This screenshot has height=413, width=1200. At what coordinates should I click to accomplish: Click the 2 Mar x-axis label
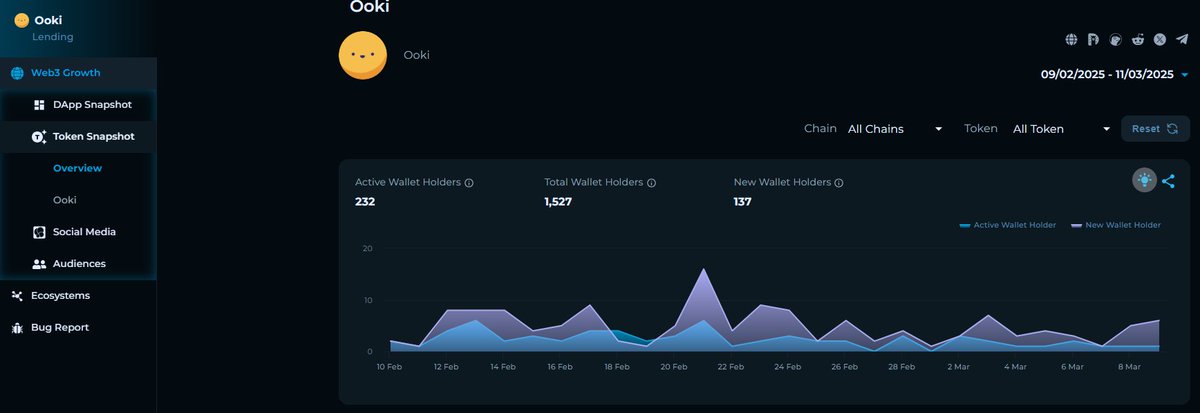960,367
